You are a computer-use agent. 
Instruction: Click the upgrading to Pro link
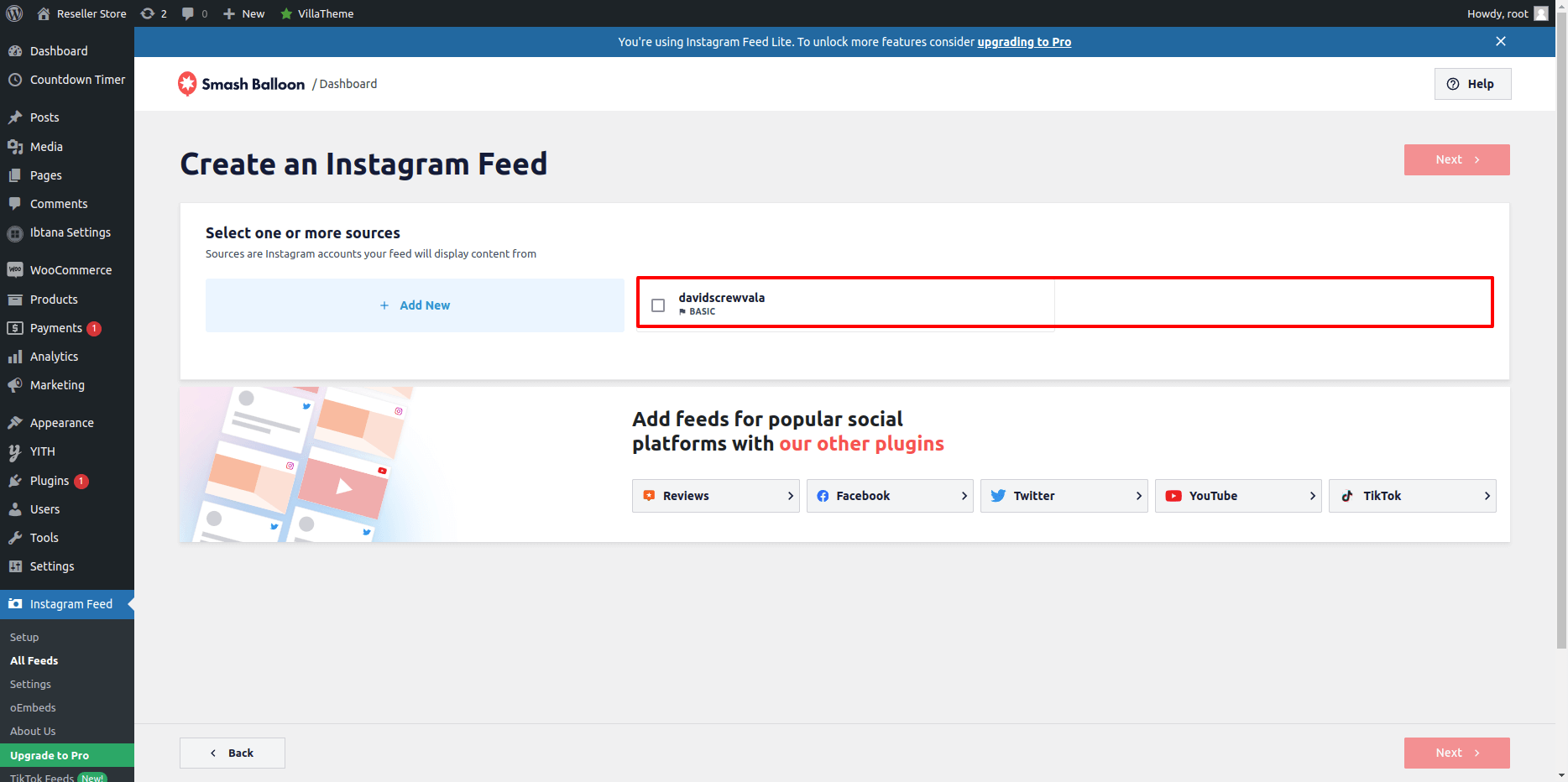(1024, 42)
